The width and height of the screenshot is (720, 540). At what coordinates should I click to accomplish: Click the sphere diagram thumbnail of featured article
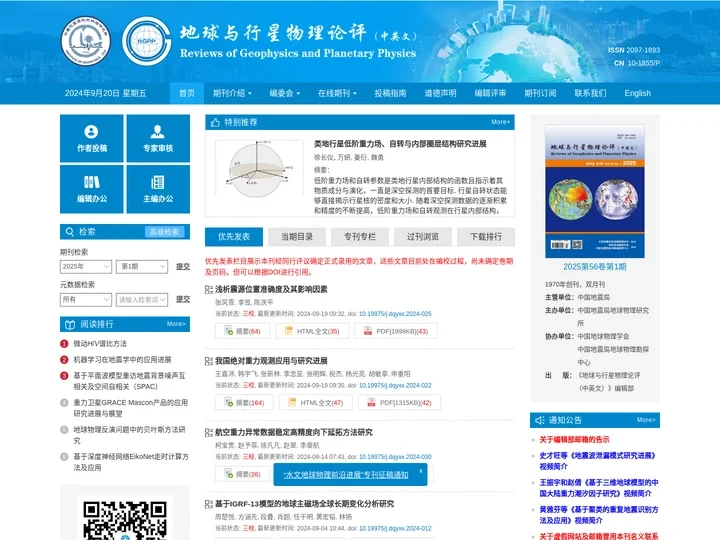tap(259, 171)
